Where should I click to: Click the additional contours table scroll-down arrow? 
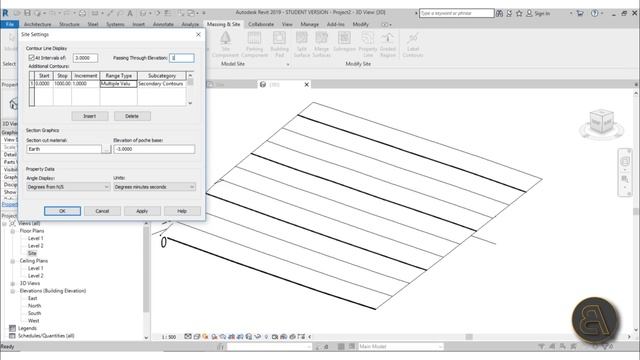coord(190,103)
